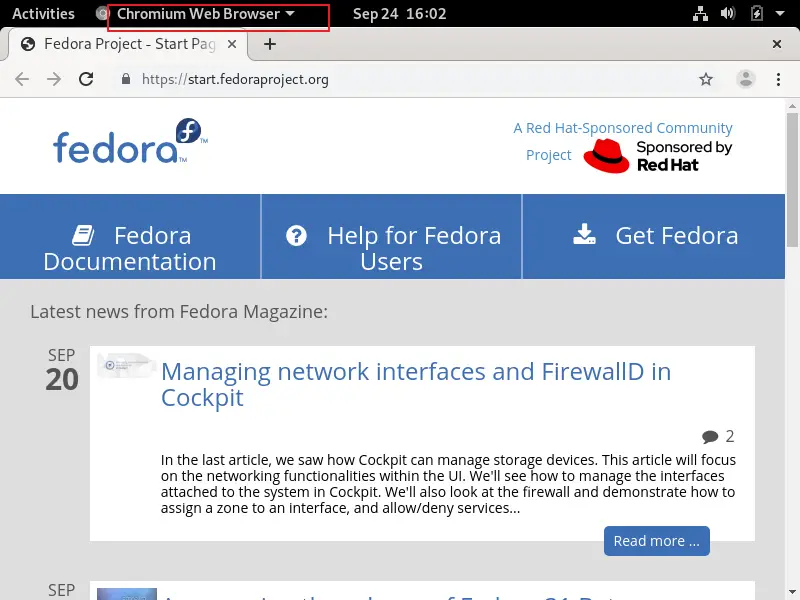
Task: Click the Latest news from Fedora Magazine heading
Action: (x=179, y=311)
